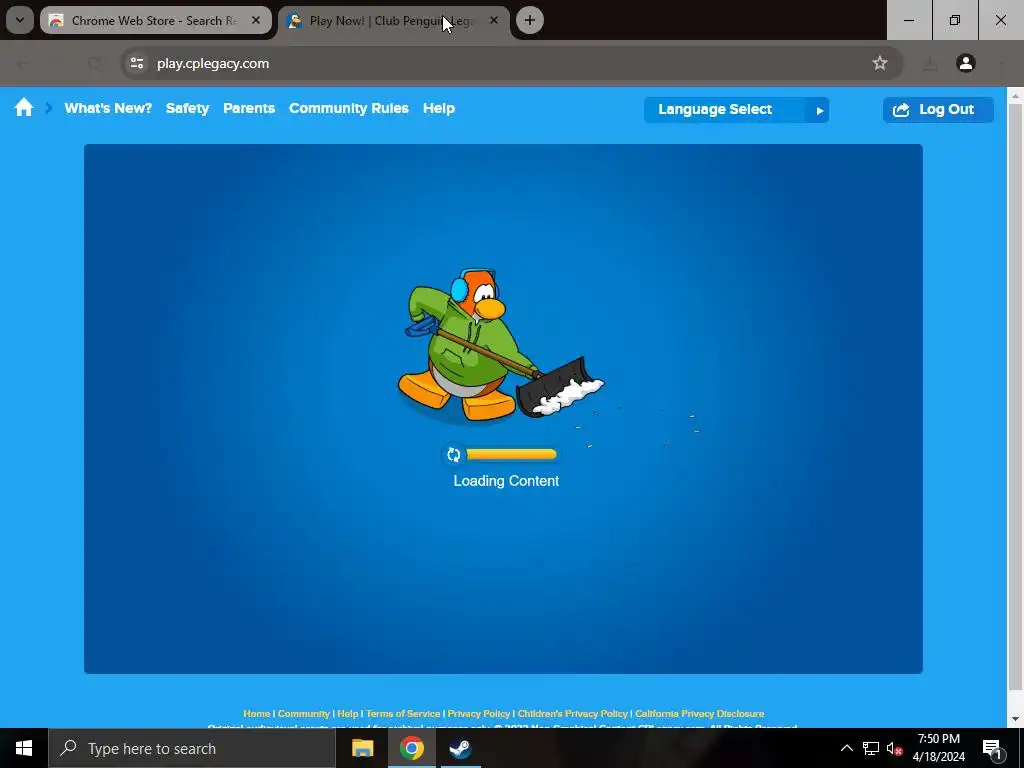
Task: Switch to the Chrome Web Store tab
Action: (155, 21)
